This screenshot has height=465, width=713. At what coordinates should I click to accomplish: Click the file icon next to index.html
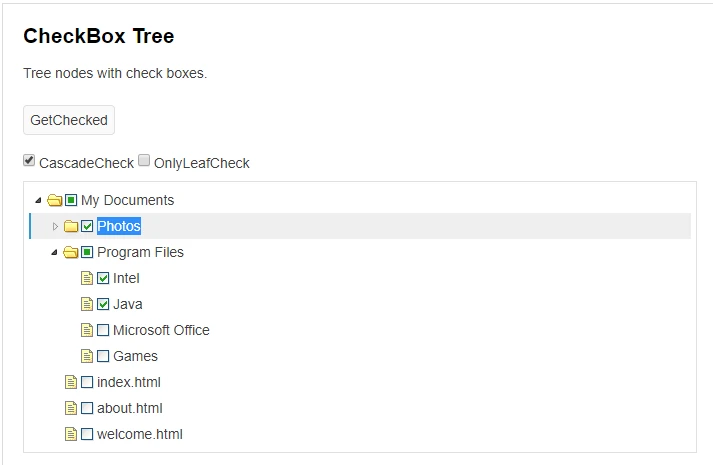pyautogui.click(x=71, y=382)
